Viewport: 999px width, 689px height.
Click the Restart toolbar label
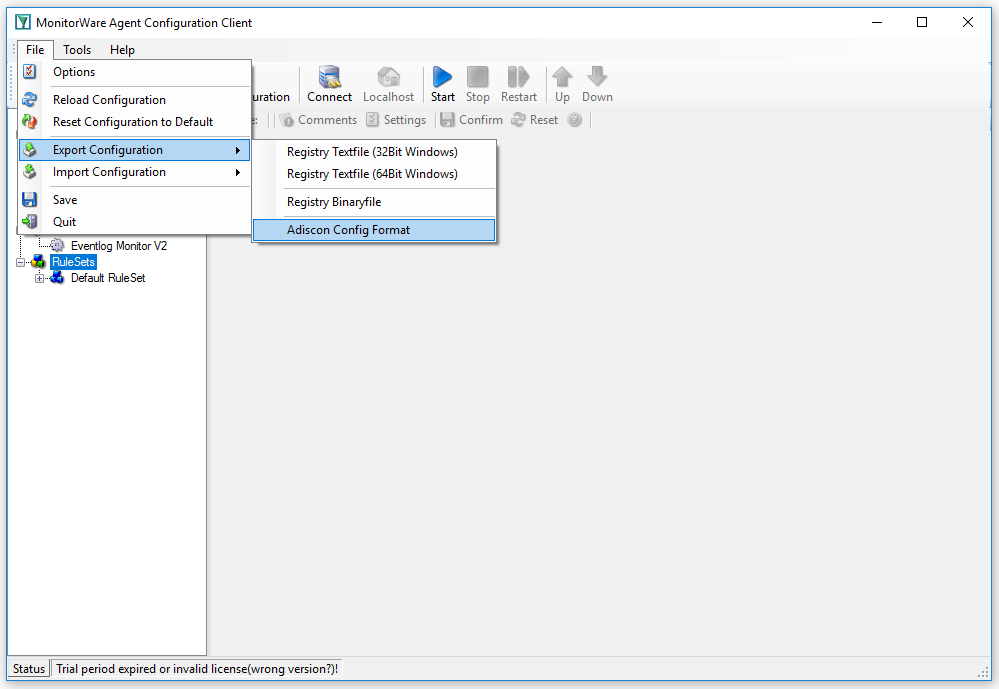click(519, 97)
